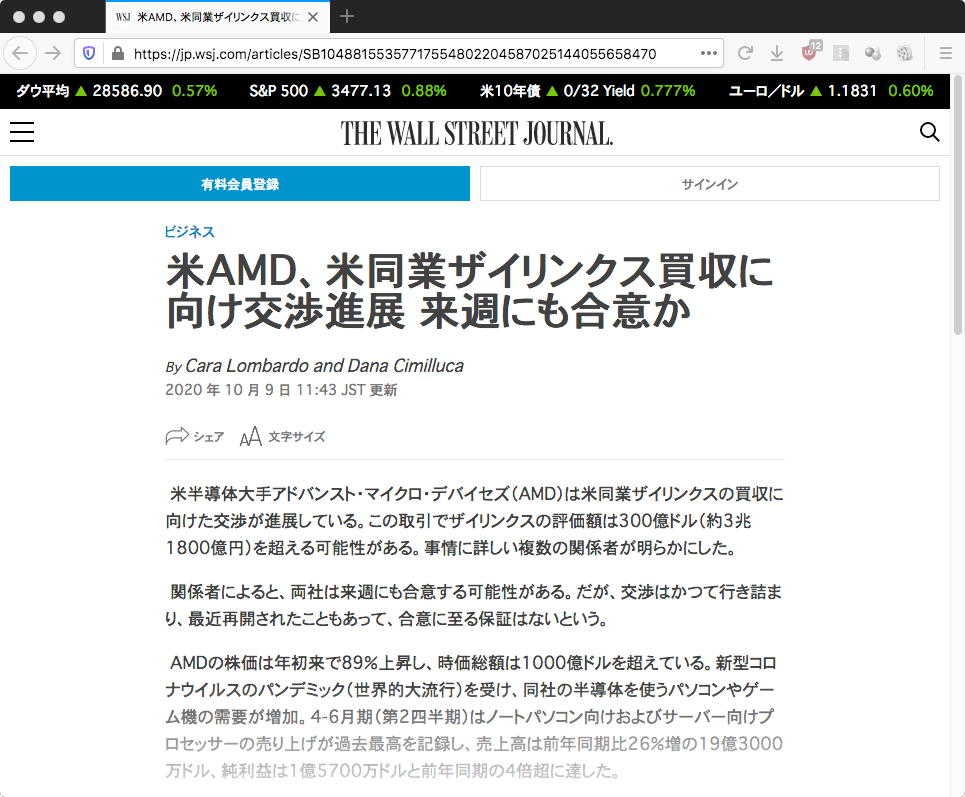Show site security info via padlock
The image size is (965, 797).
118,54
